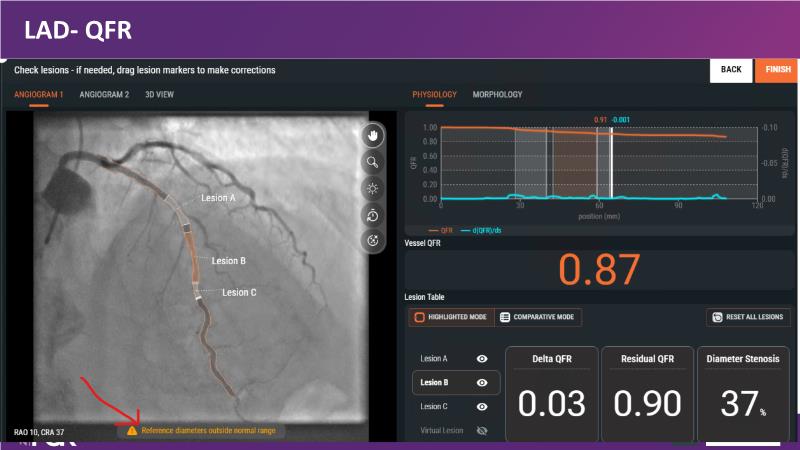Image resolution: width=800 pixels, height=450 pixels.
Task: Click the bottom tool icon under reset view
Action: [x=373, y=240]
